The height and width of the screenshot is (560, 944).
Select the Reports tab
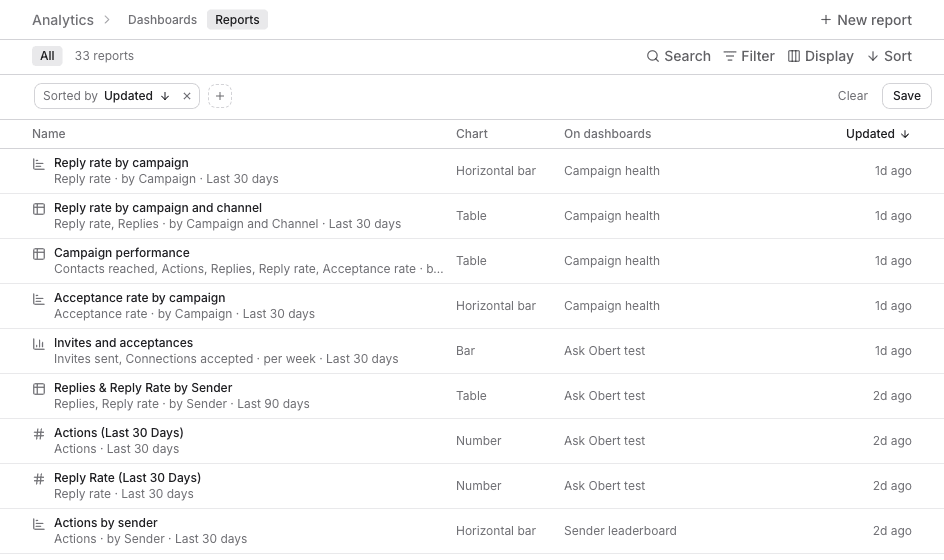[x=237, y=19]
